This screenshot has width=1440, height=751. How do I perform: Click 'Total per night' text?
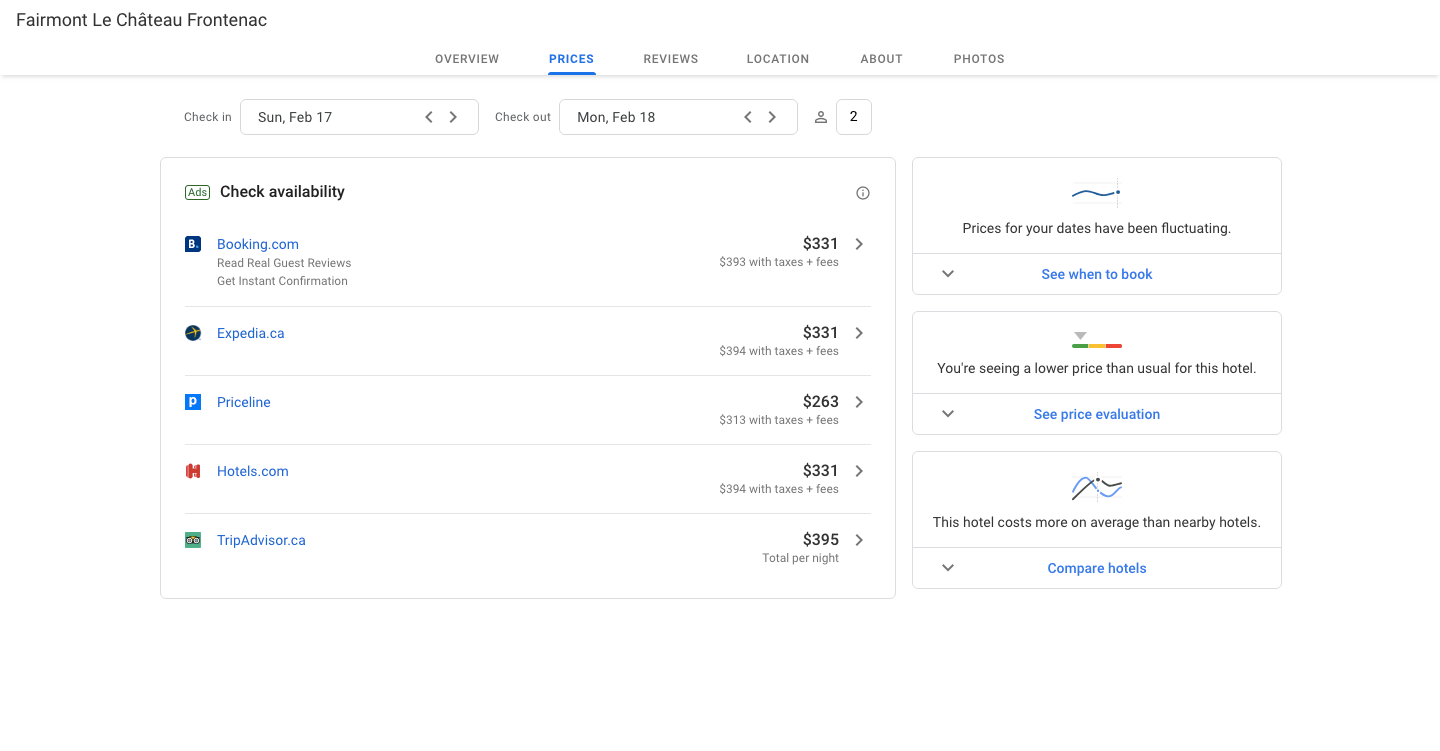click(x=800, y=558)
